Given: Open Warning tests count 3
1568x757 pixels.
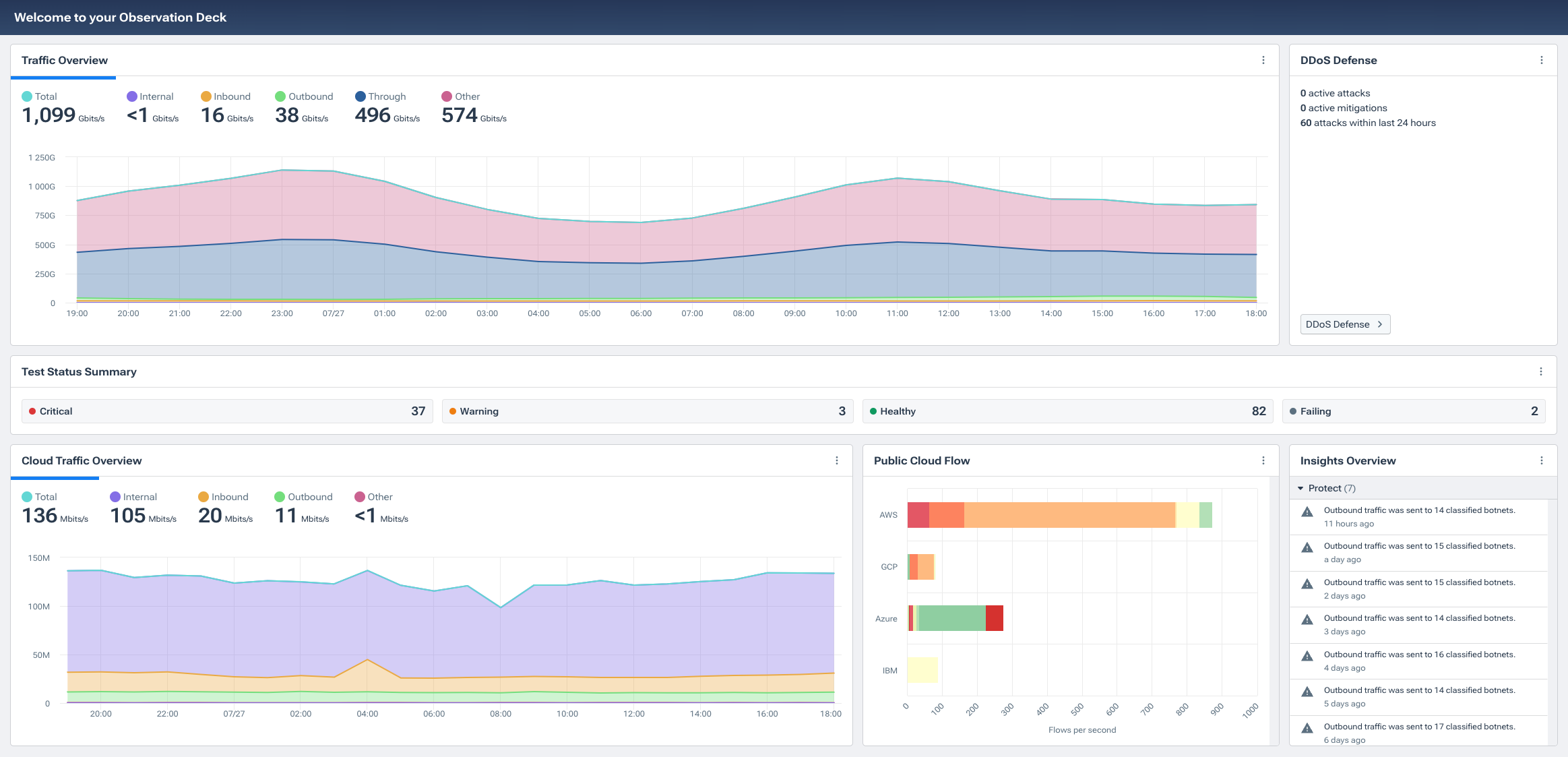Looking at the screenshot, I should click(648, 411).
